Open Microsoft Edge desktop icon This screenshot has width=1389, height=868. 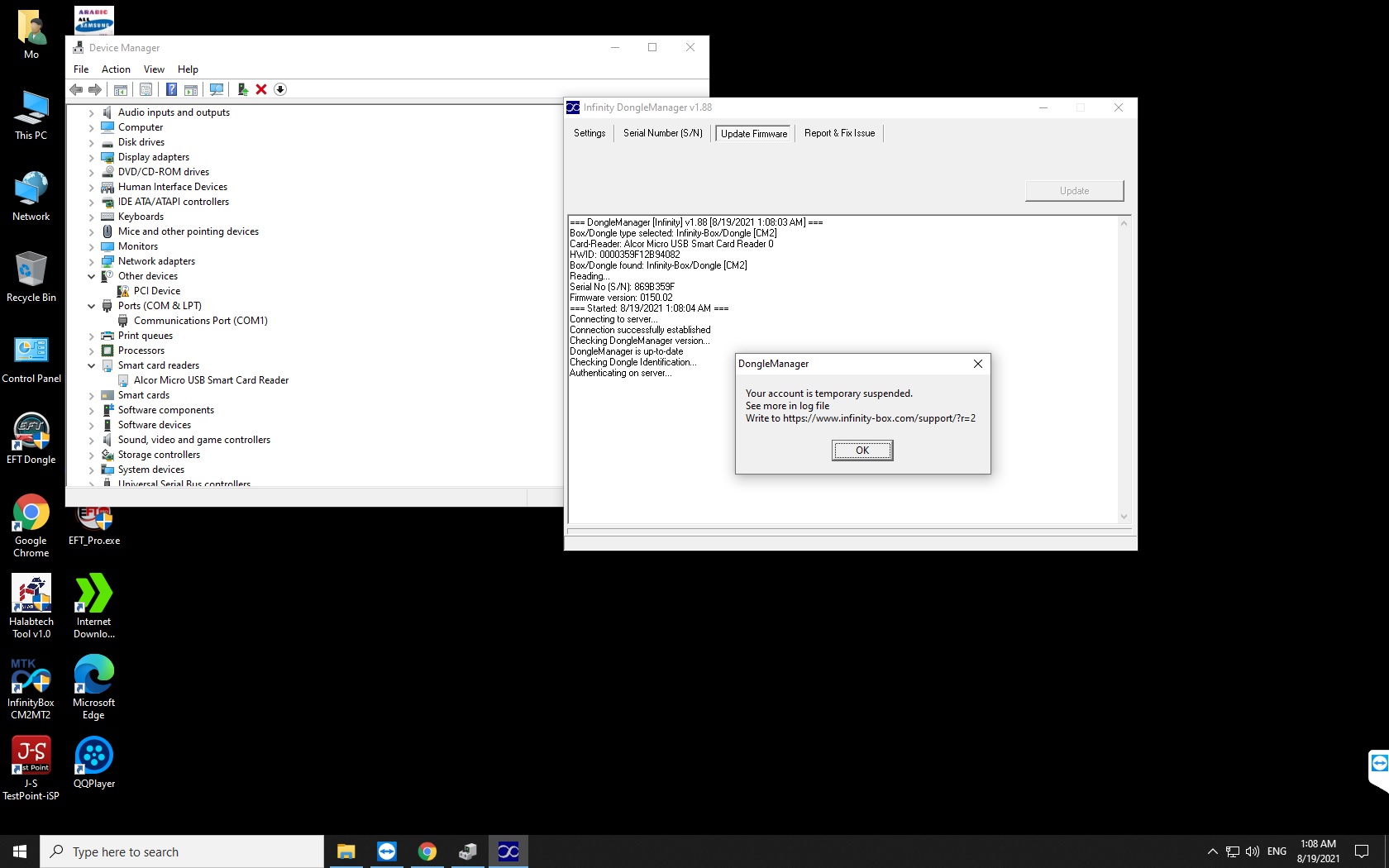point(94,688)
